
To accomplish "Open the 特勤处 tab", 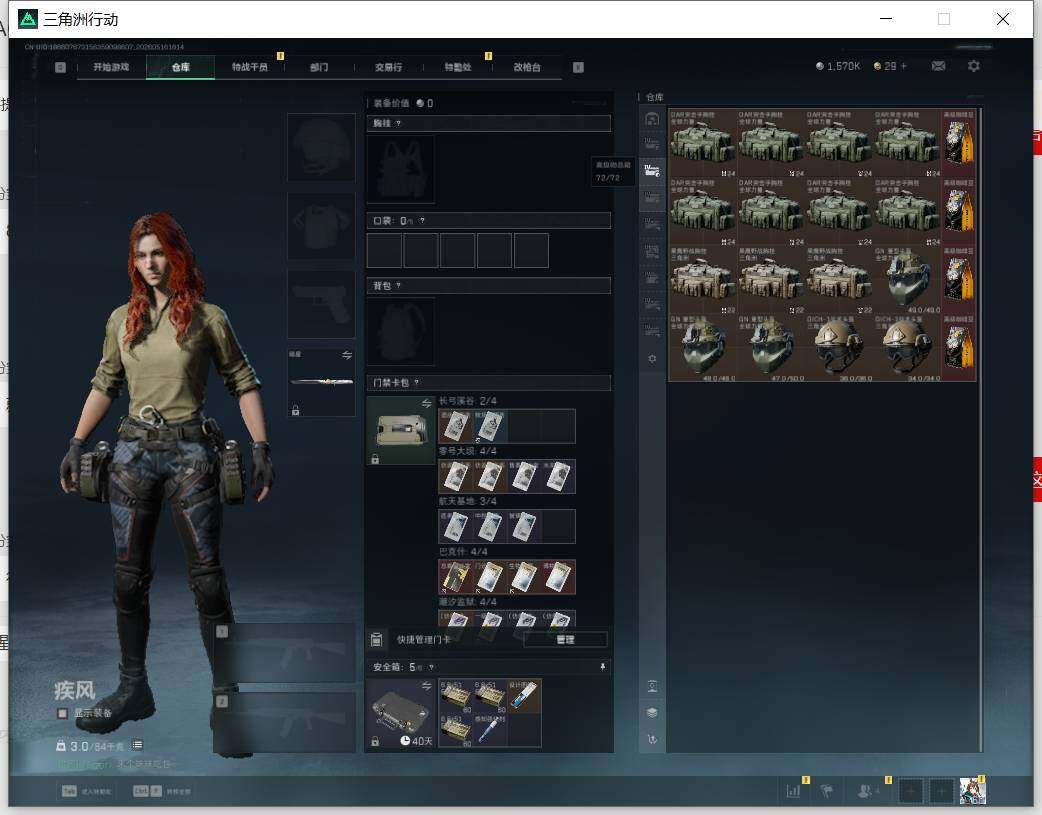I will tap(458, 67).
